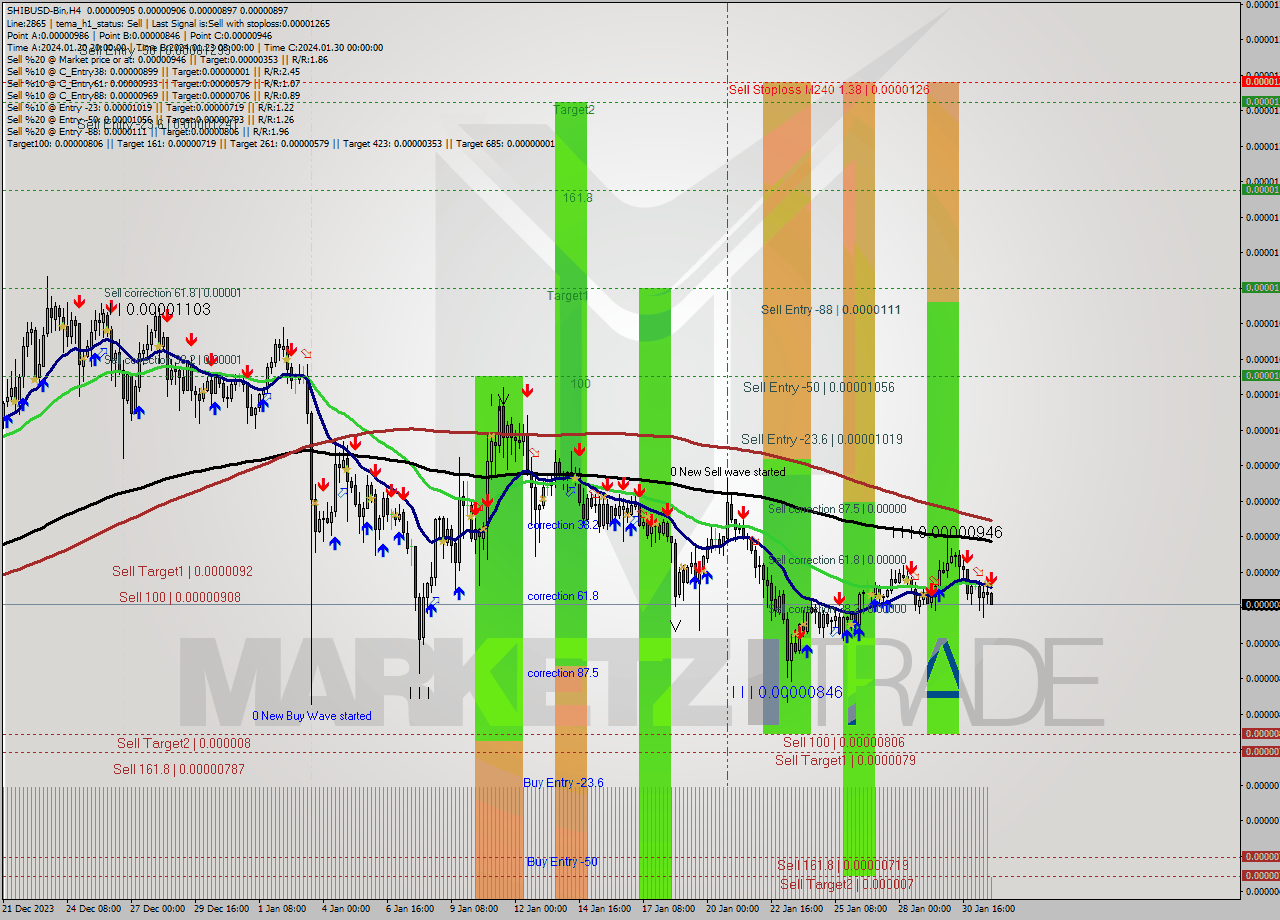Click the black current-price tag on price axis
The width and height of the screenshot is (1280, 920).
(x=1260, y=604)
